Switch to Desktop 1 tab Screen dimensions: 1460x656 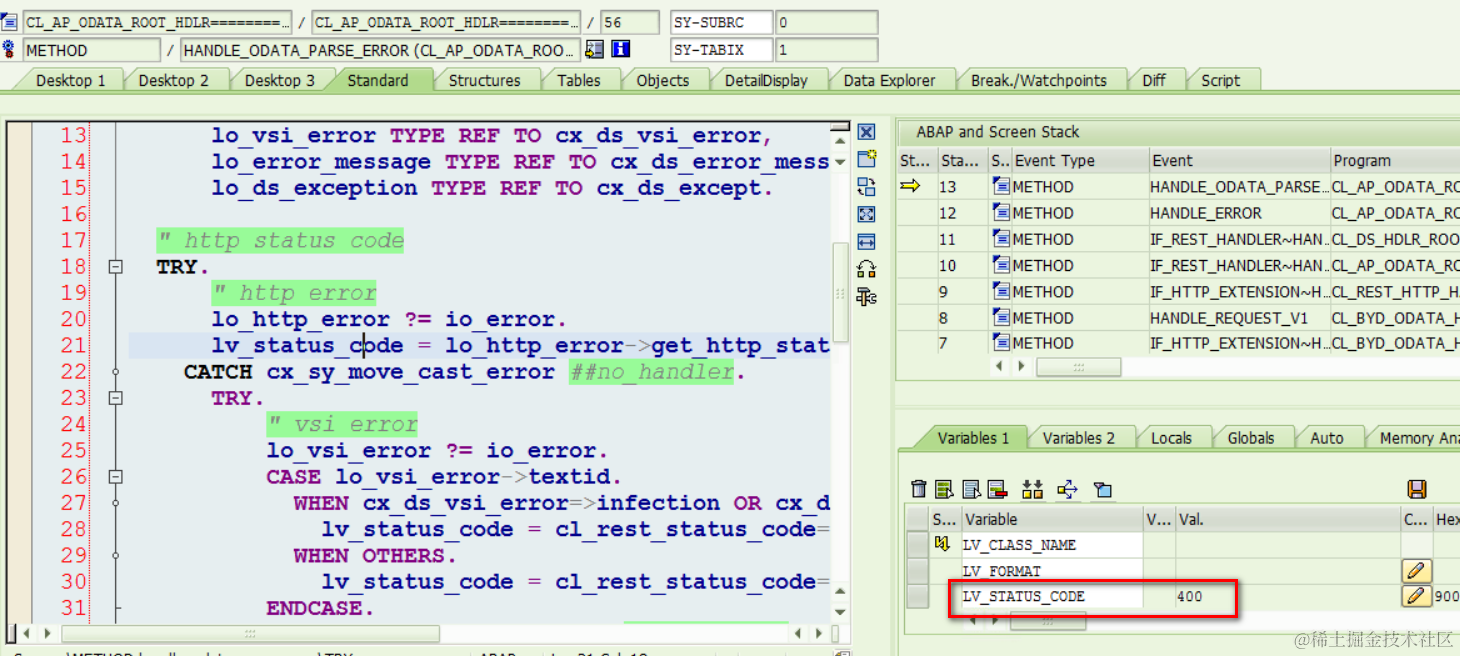70,80
